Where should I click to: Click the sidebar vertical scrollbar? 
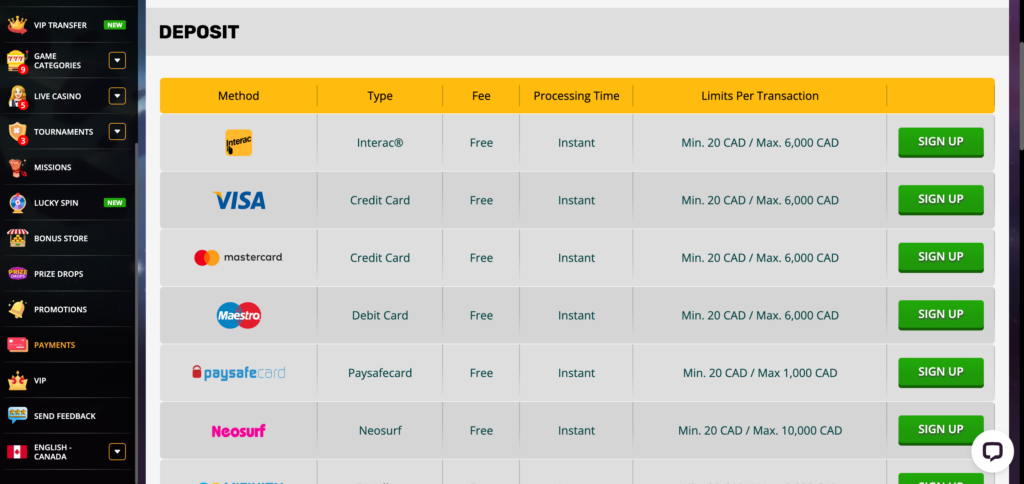click(x=136, y=314)
